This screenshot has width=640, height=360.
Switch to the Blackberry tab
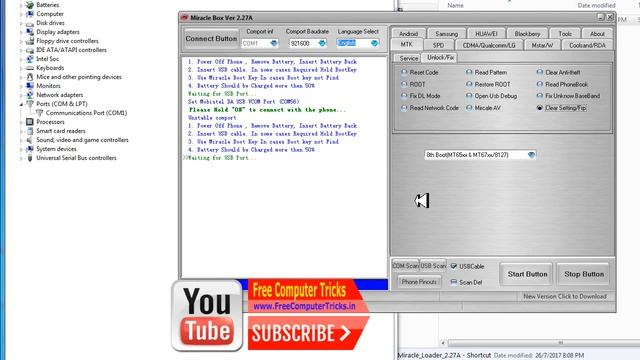(527, 34)
